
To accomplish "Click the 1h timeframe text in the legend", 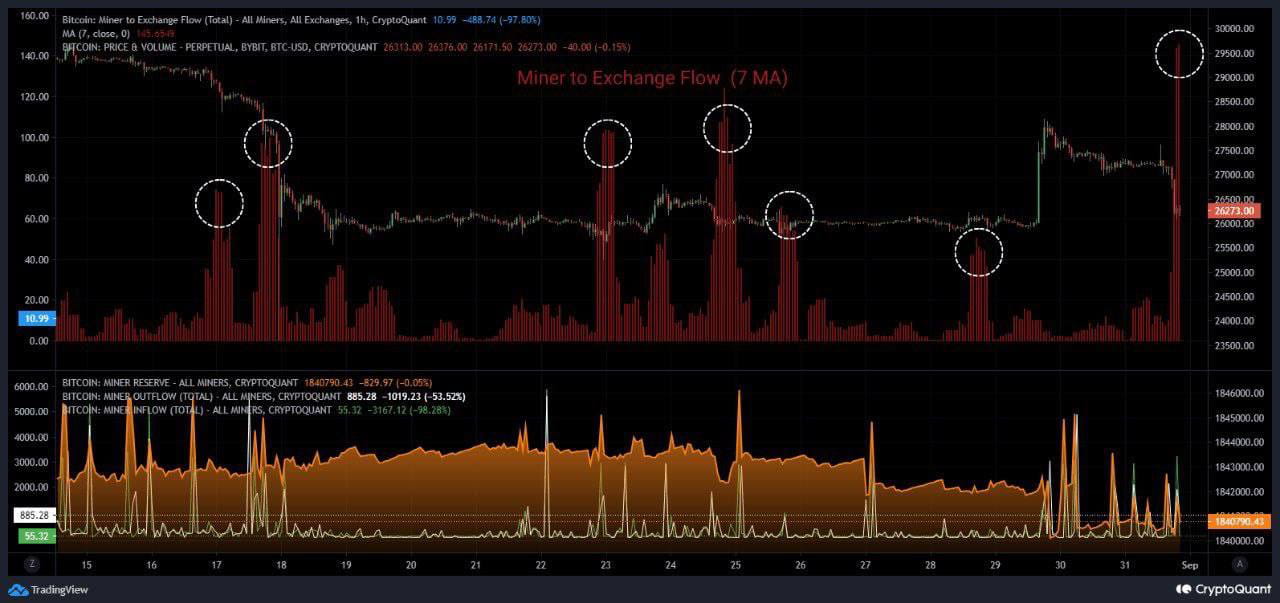I will [x=359, y=19].
